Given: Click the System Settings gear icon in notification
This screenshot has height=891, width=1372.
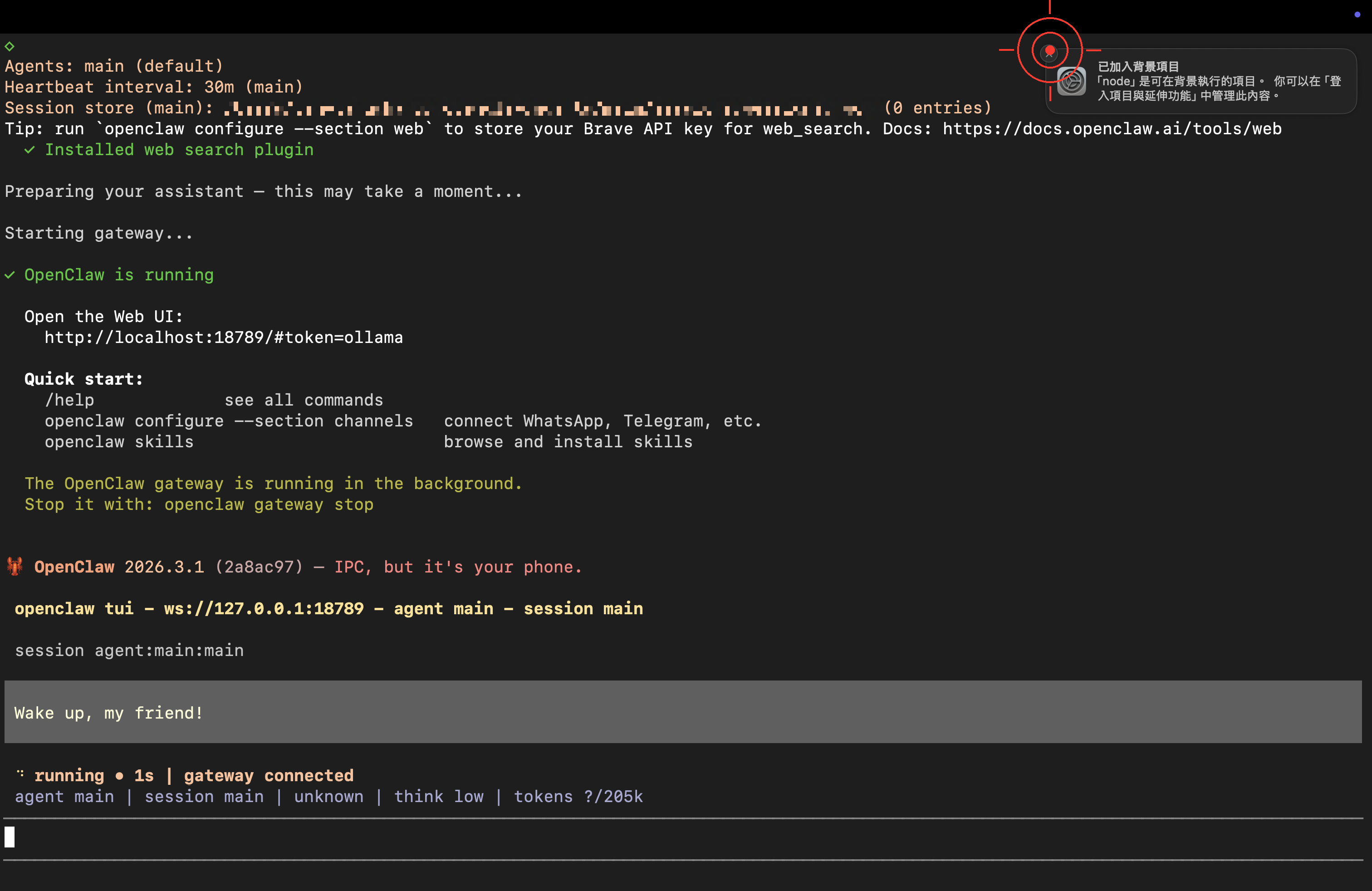Looking at the screenshot, I should click(1072, 81).
